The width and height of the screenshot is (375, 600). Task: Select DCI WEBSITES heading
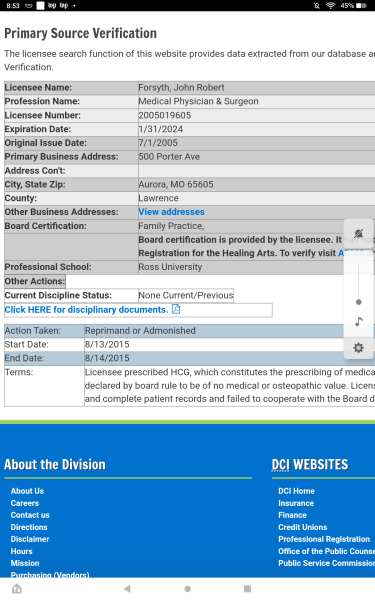(310, 465)
